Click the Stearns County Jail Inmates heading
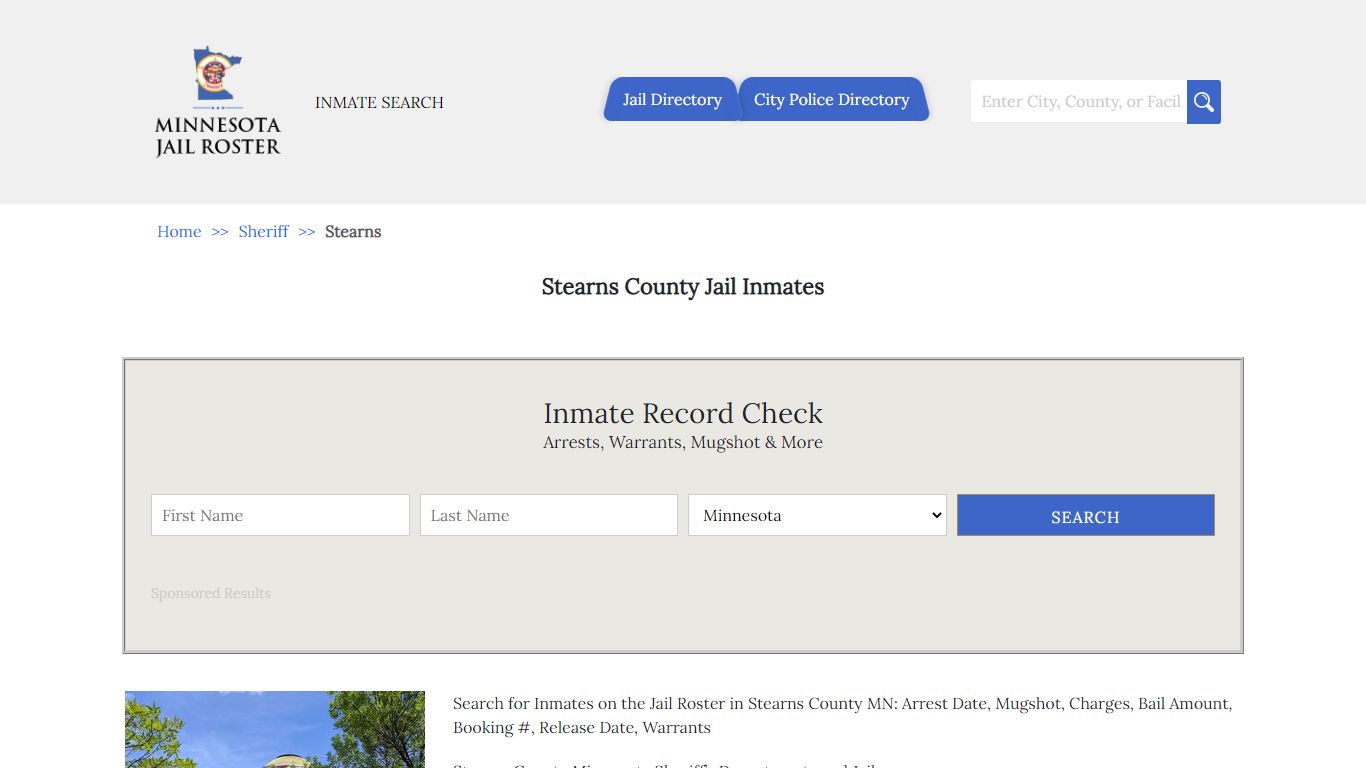The width and height of the screenshot is (1366, 768). (683, 287)
